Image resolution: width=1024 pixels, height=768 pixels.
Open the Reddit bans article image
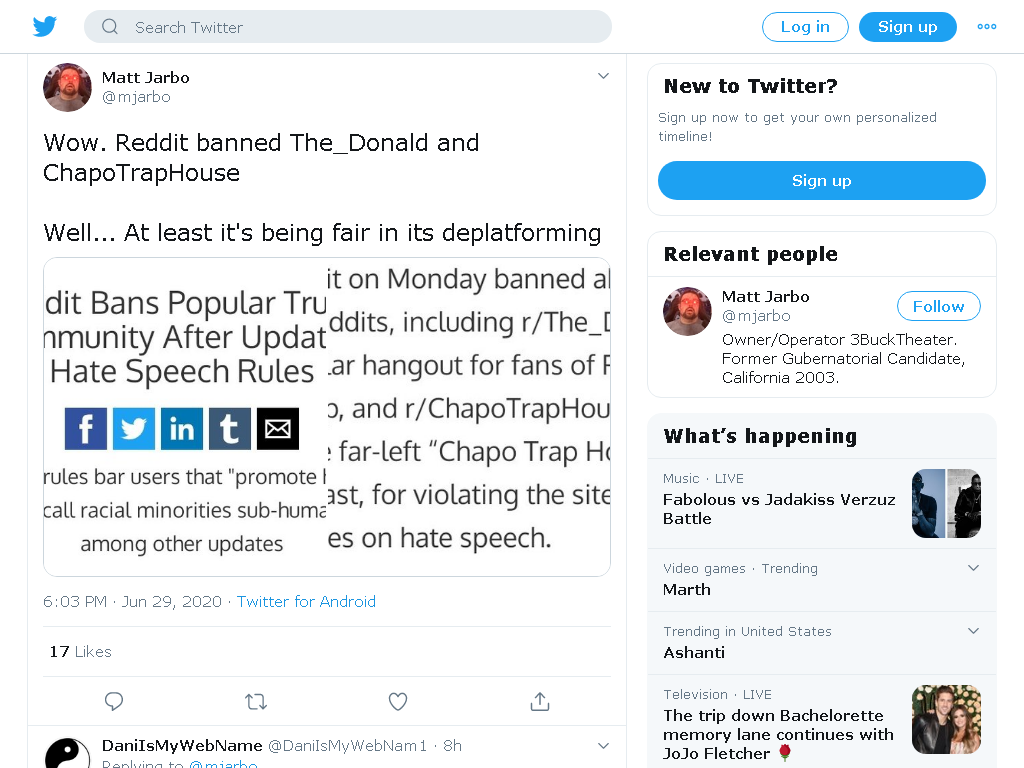(327, 417)
